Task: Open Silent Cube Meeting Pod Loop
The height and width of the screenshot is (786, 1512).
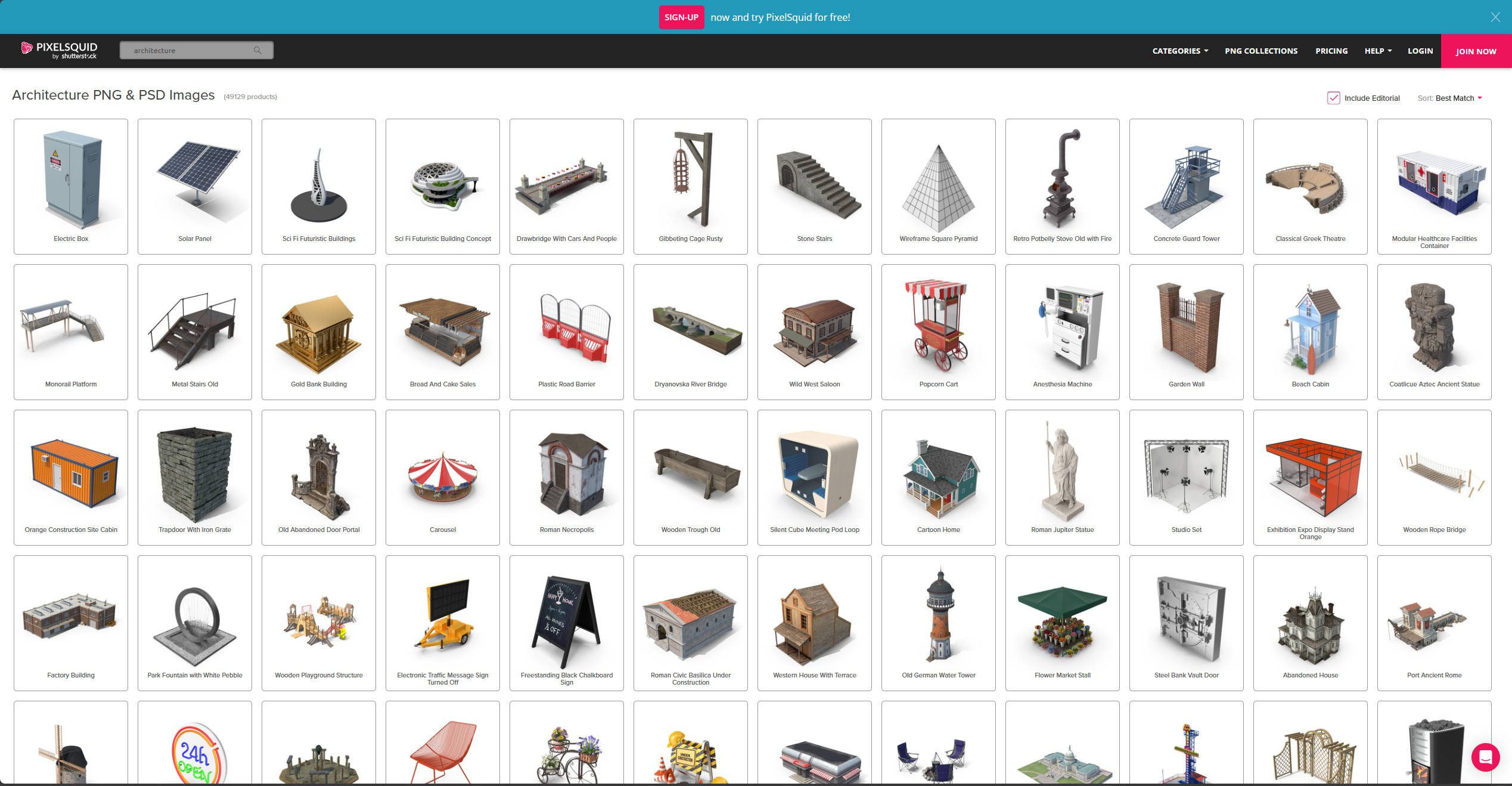Action: point(815,477)
